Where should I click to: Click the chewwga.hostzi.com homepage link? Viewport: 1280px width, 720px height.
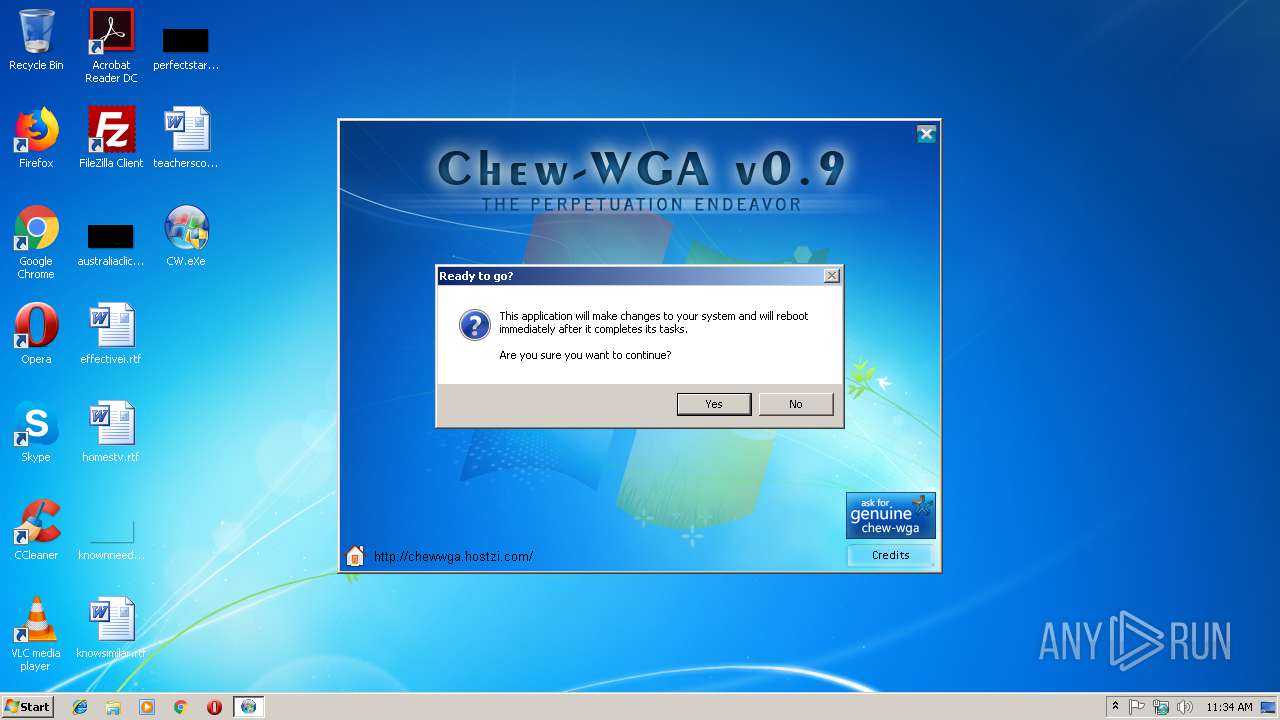point(453,557)
